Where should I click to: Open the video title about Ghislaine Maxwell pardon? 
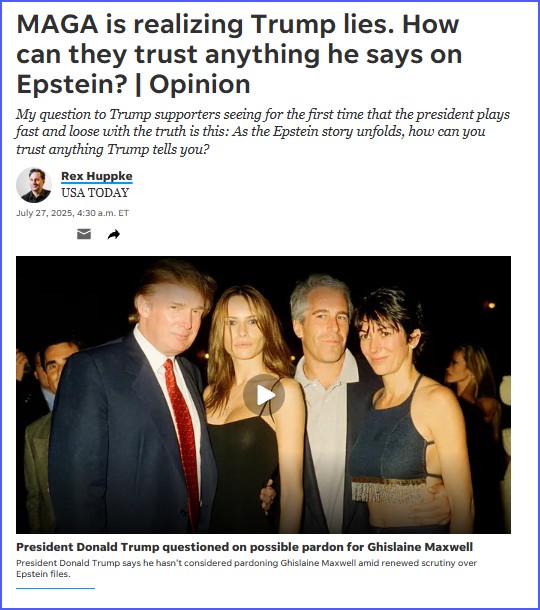coord(244,547)
